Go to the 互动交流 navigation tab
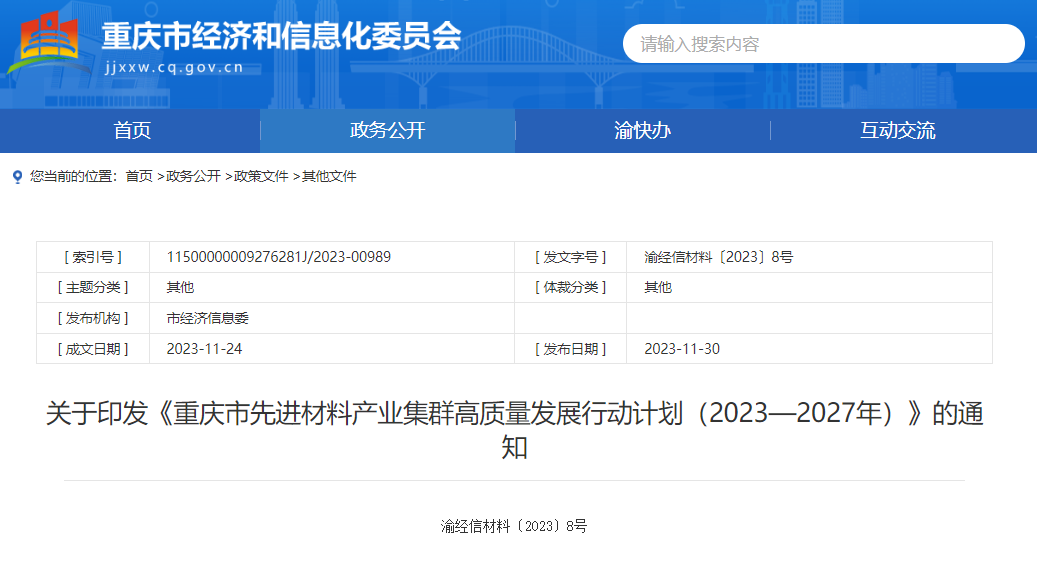Image resolution: width=1037 pixels, height=567 pixels. (x=897, y=131)
